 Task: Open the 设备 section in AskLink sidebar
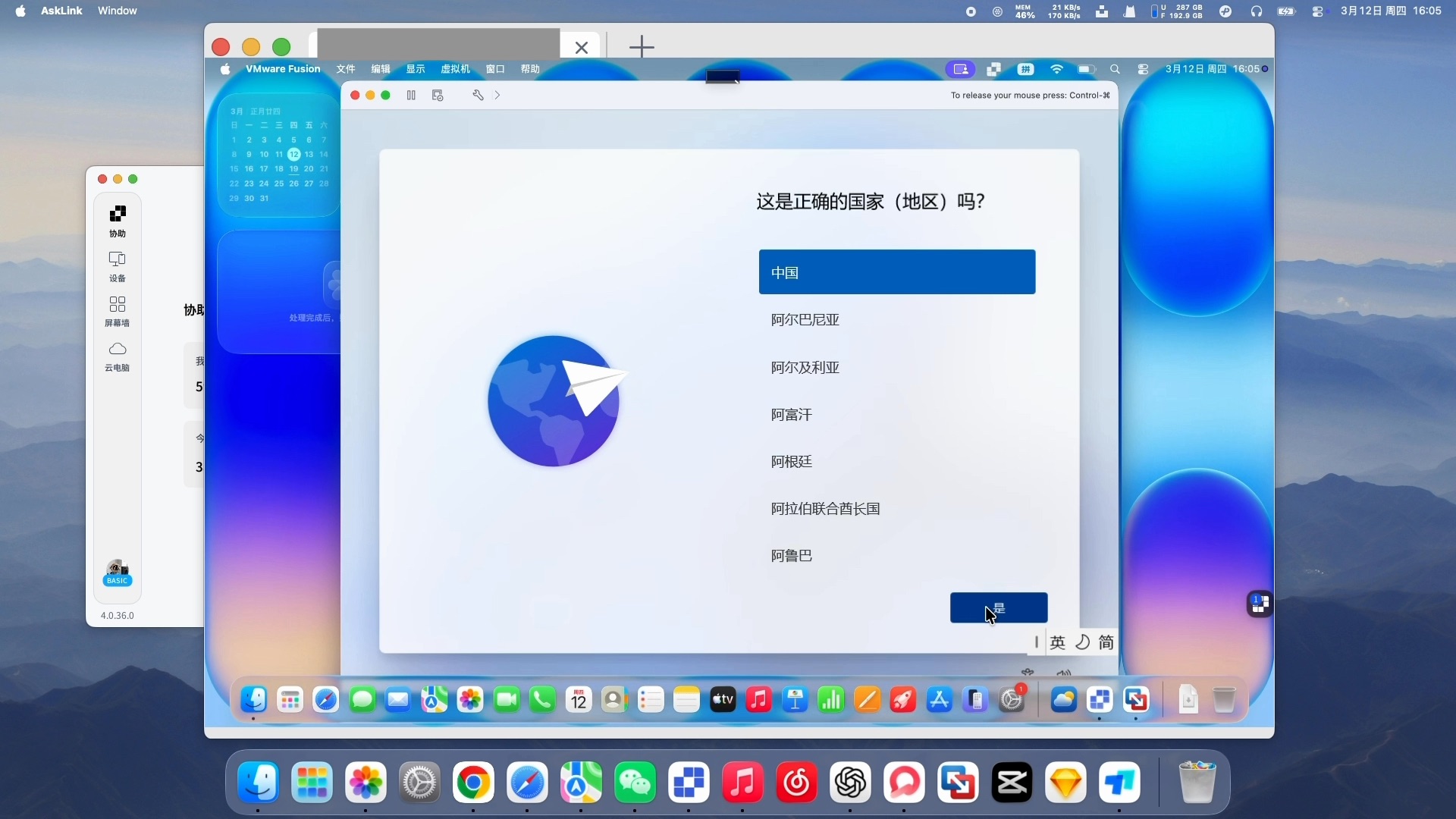(118, 266)
